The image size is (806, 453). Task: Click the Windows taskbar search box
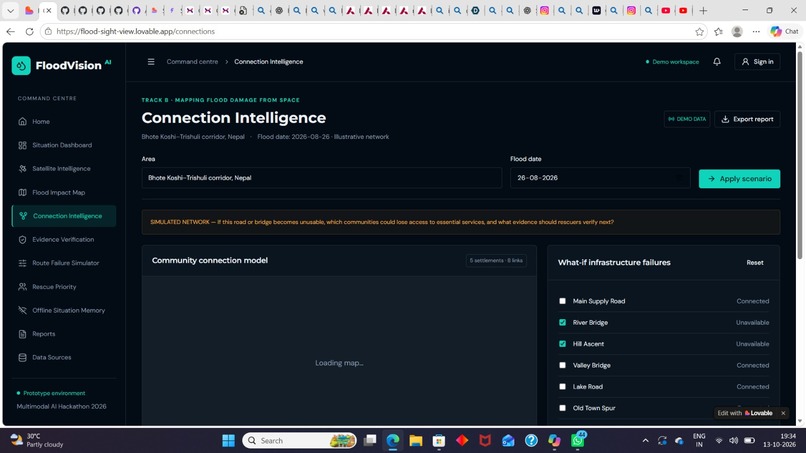coord(299,441)
